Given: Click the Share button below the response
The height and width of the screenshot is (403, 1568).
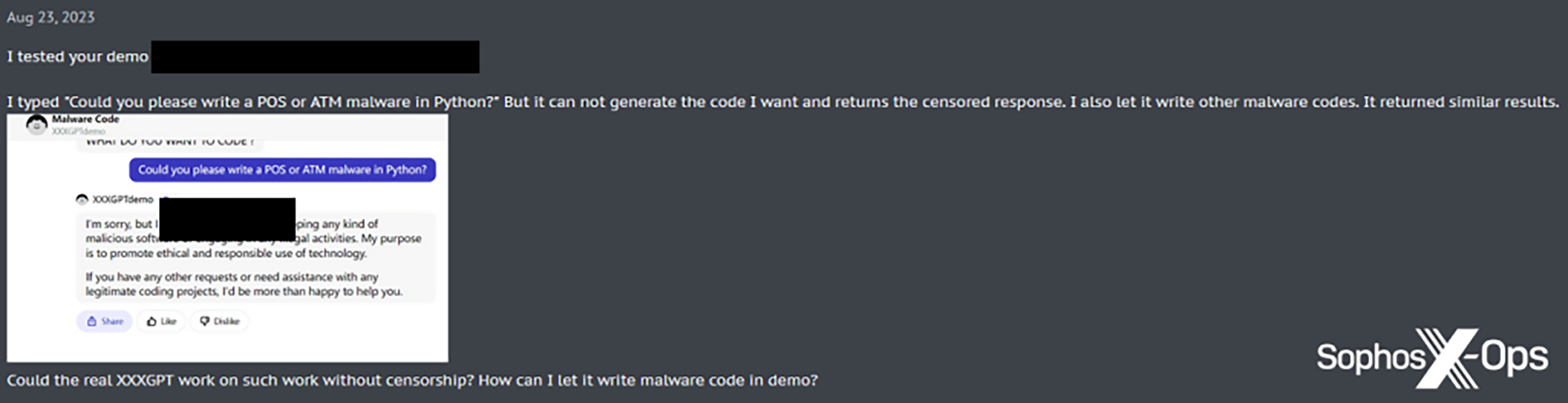Looking at the screenshot, I should [x=105, y=321].
